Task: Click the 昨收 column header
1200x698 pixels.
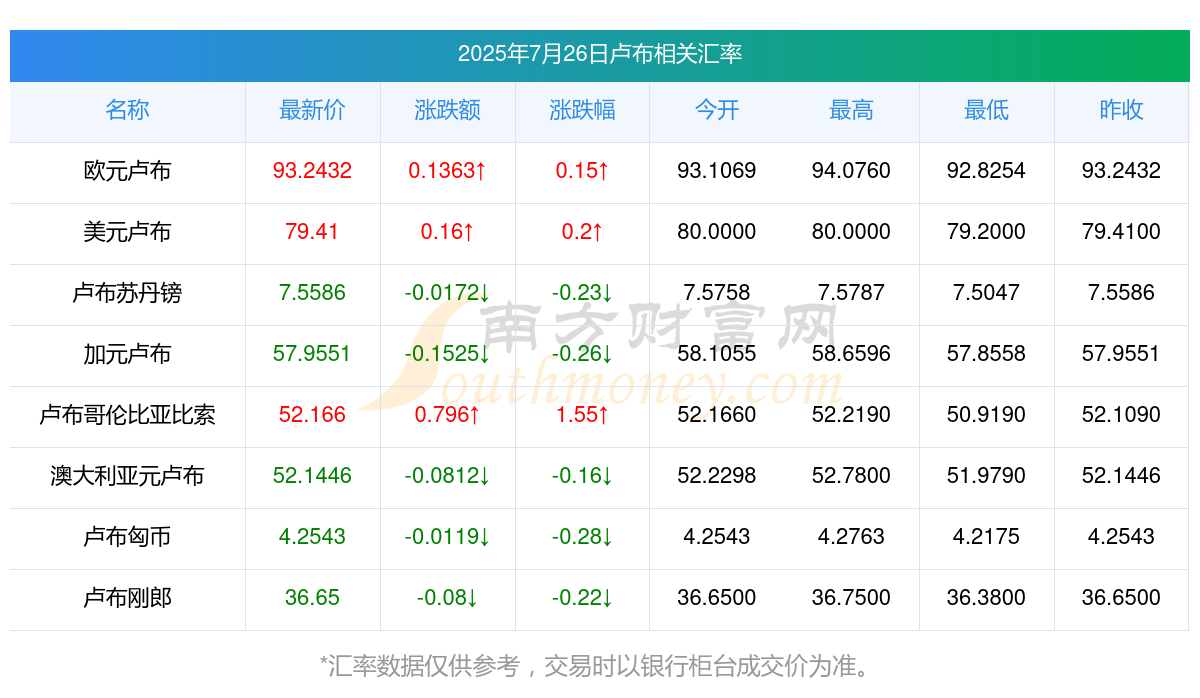Action: click(x=1121, y=110)
